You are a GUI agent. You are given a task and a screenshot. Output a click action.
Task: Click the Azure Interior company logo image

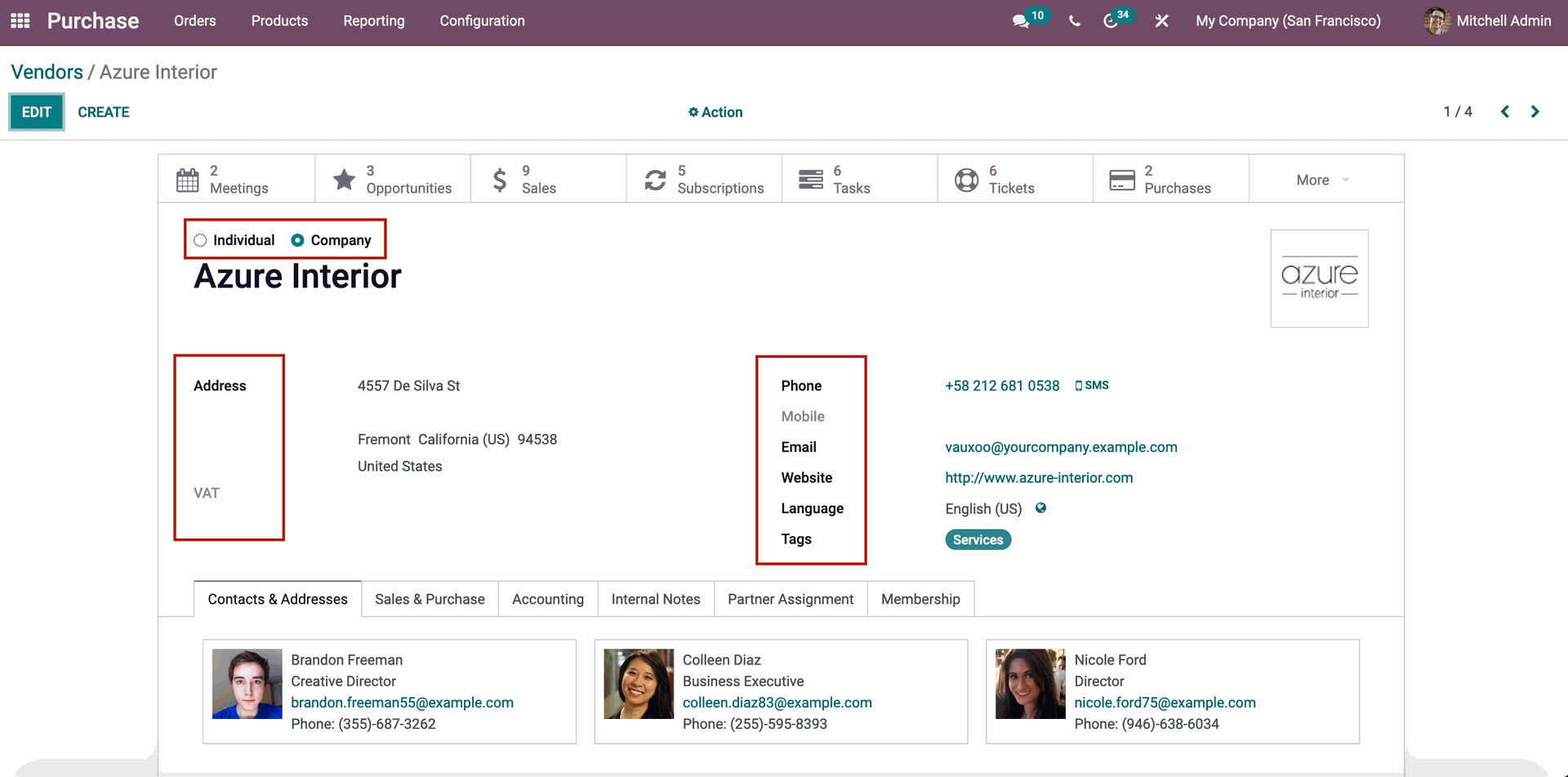click(x=1319, y=279)
